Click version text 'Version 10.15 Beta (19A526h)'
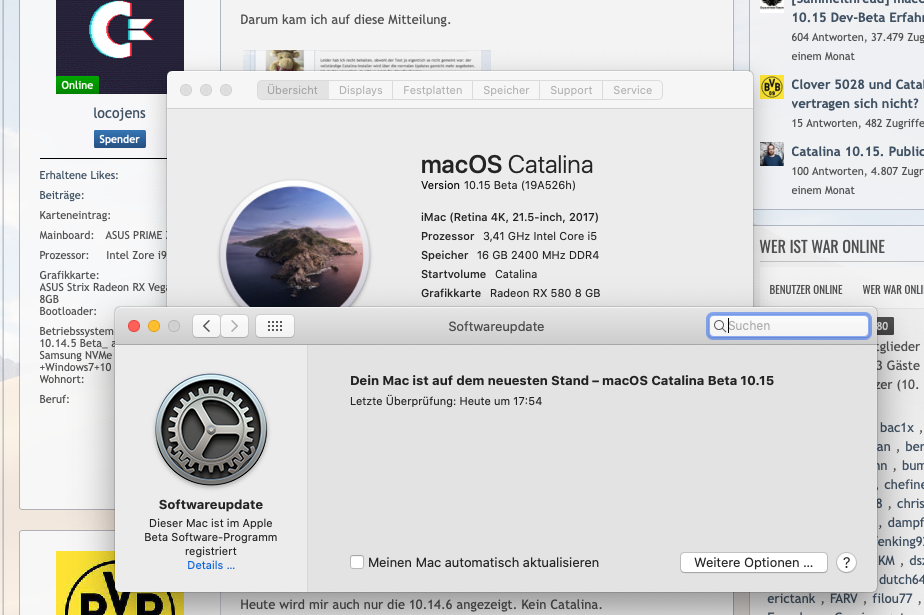Image resolution: width=924 pixels, height=615 pixels. click(498, 185)
